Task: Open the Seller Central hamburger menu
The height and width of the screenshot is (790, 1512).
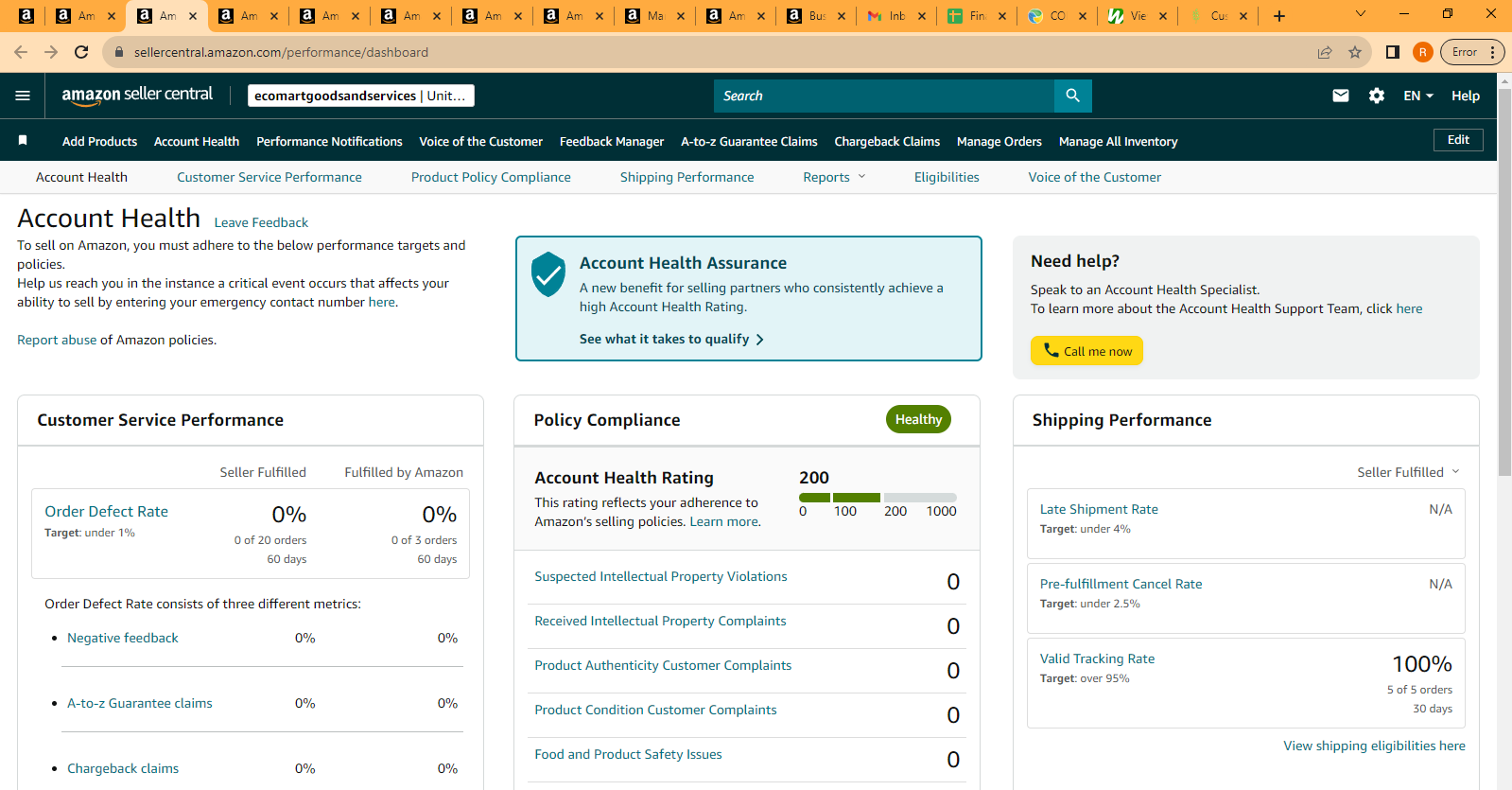Action: click(23, 96)
